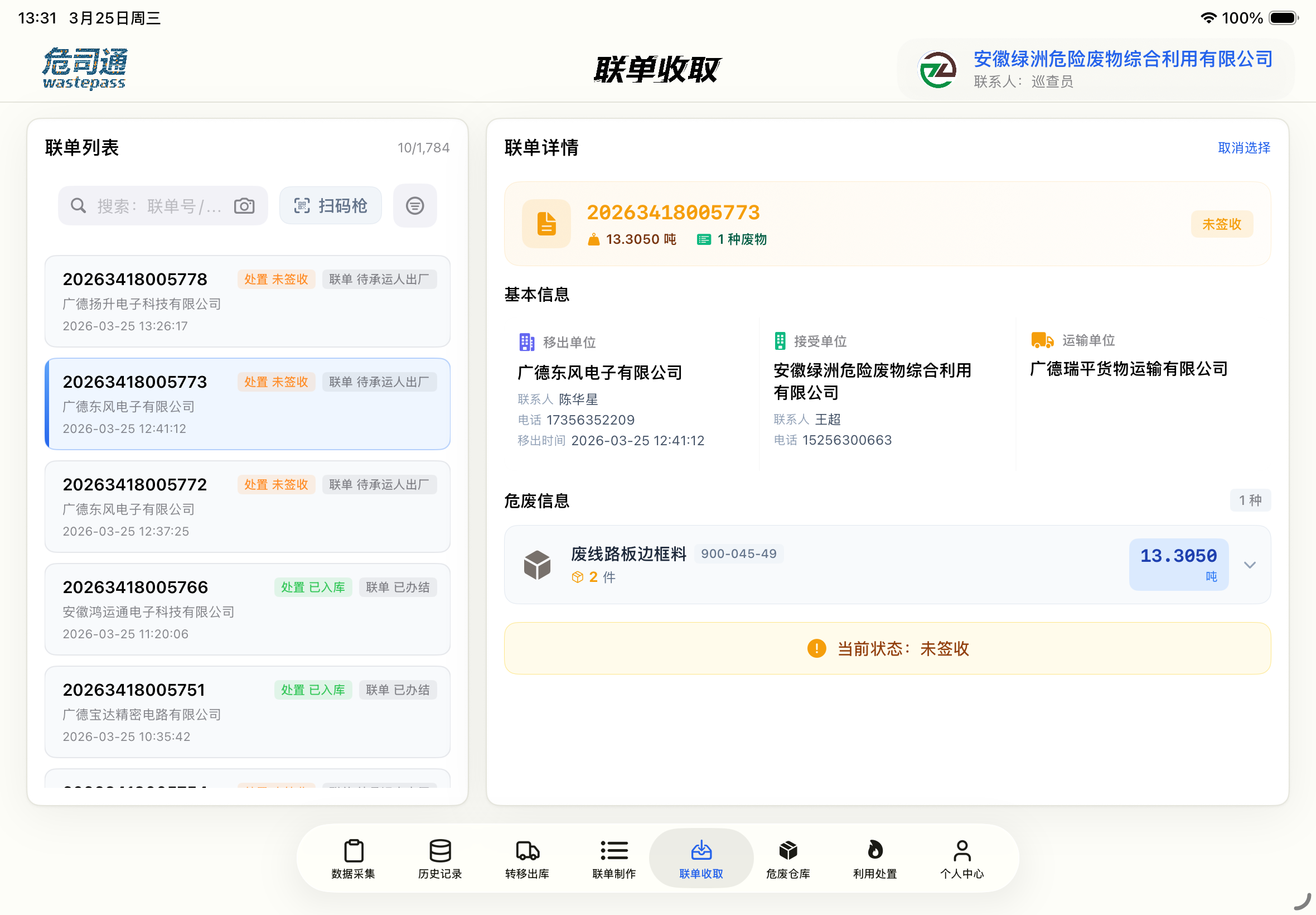Click 取消选择 to deselect manifest
1316x915 pixels.
coord(1244,148)
